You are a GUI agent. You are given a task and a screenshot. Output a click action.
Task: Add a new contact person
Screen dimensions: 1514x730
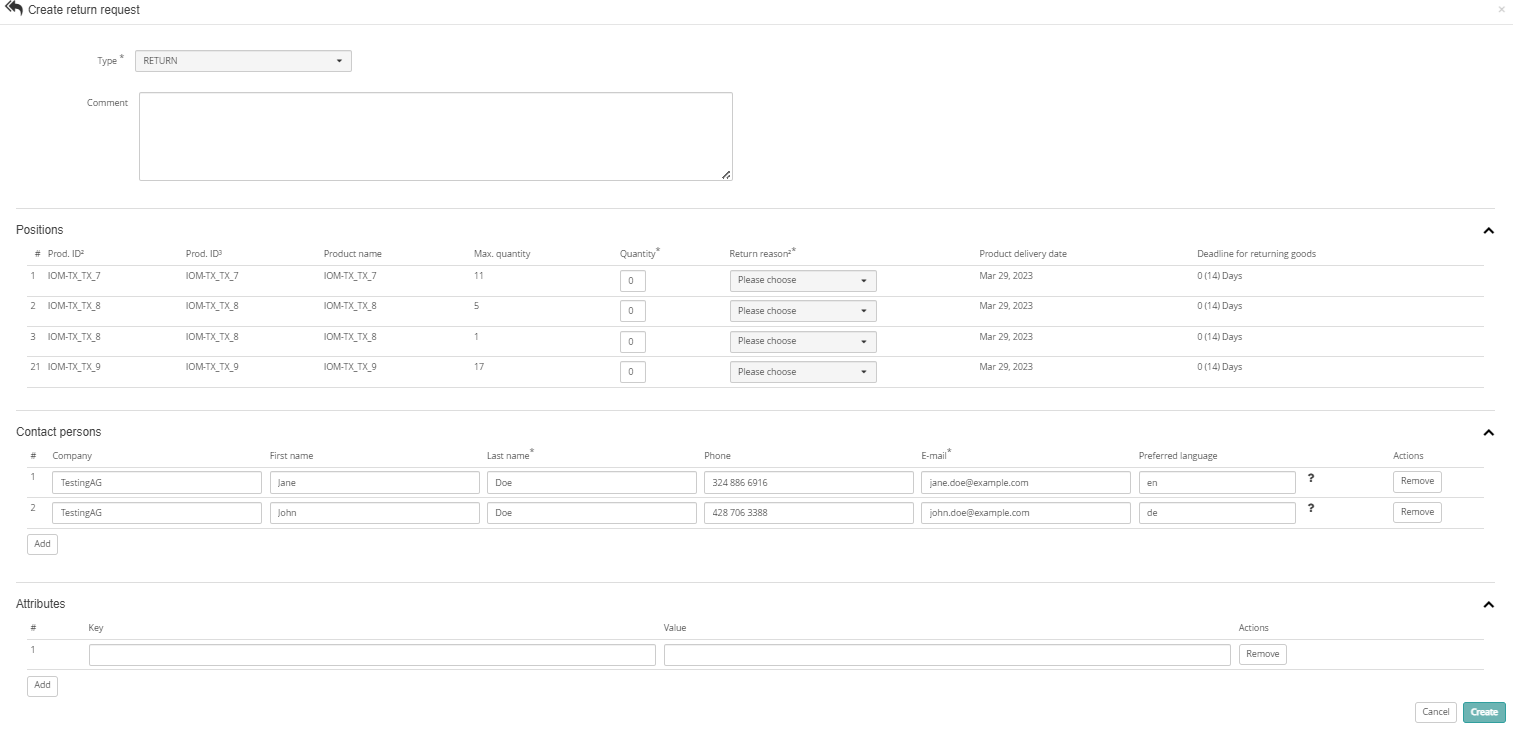coord(42,544)
